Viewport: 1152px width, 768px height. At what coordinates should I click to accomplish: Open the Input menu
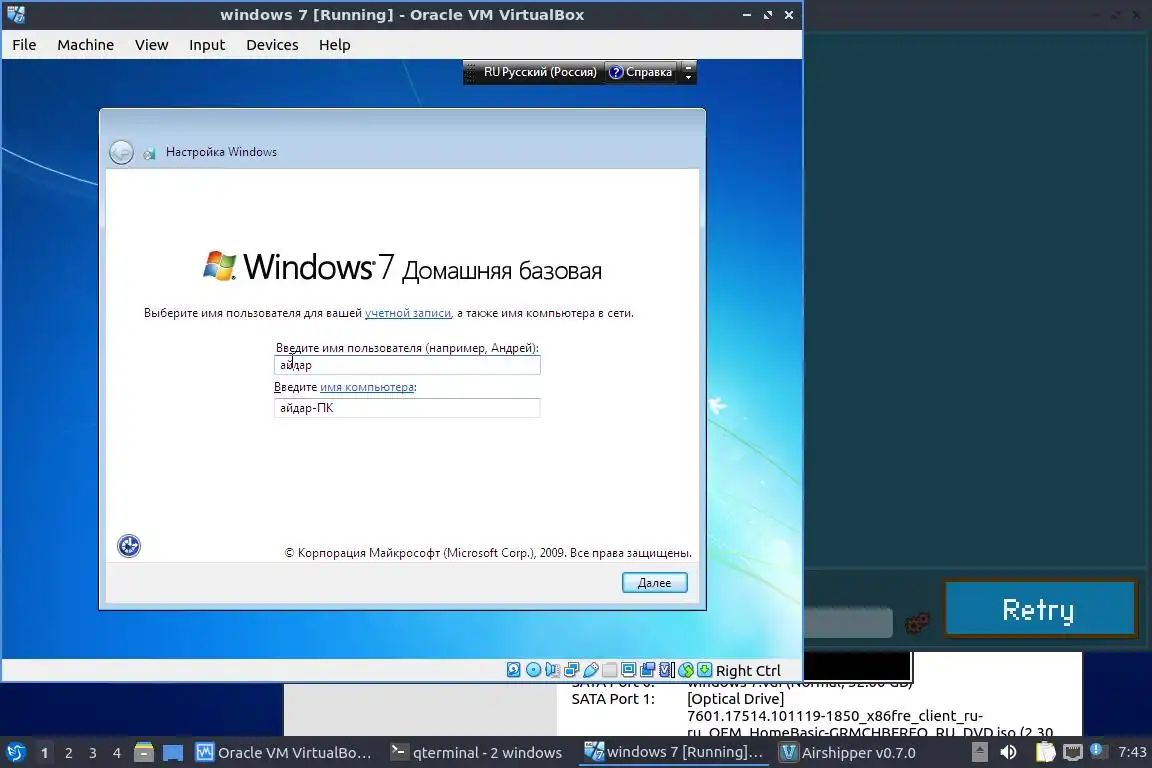(x=206, y=45)
